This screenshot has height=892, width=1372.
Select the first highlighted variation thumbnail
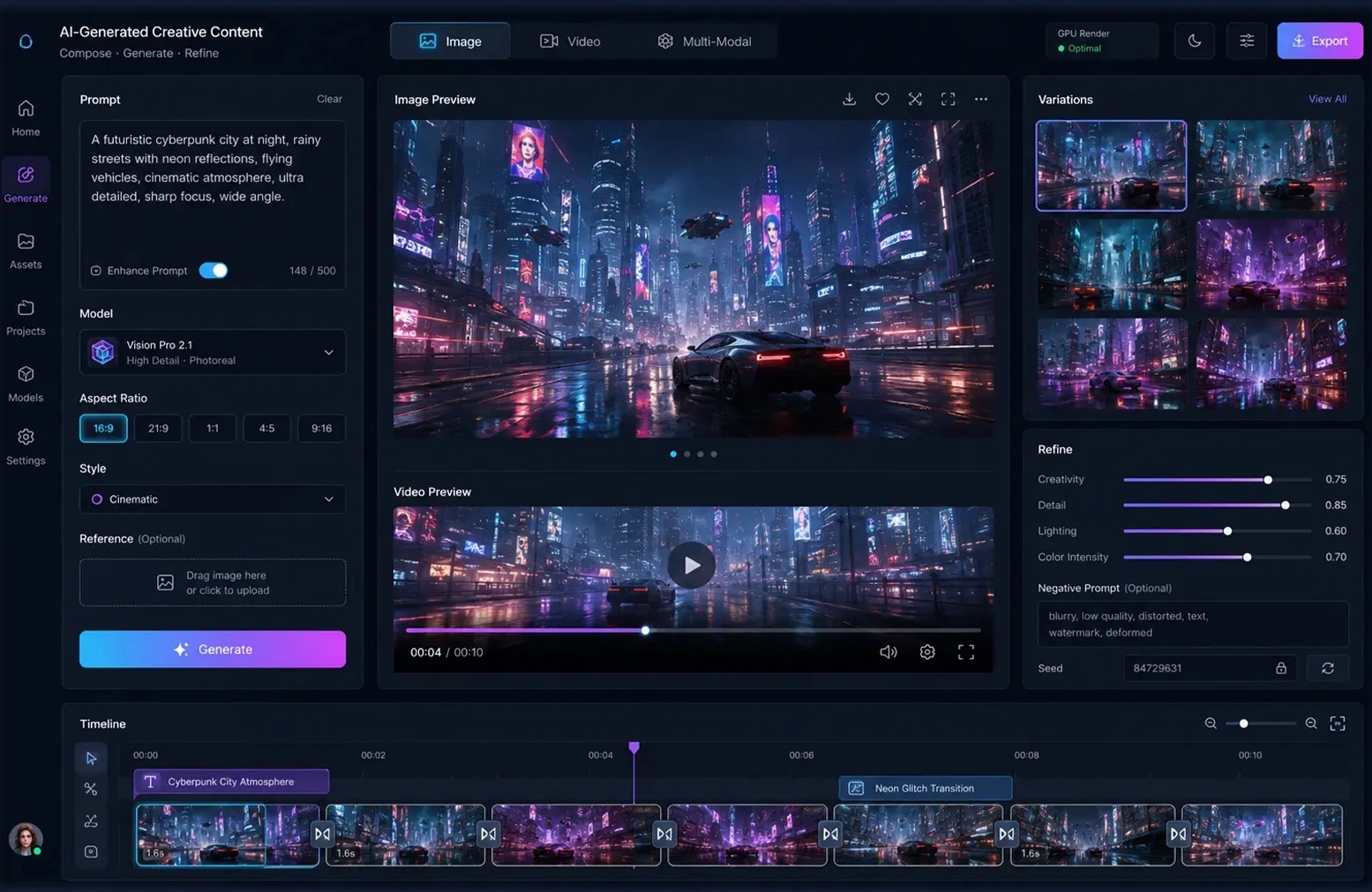(x=1111, y=165)
